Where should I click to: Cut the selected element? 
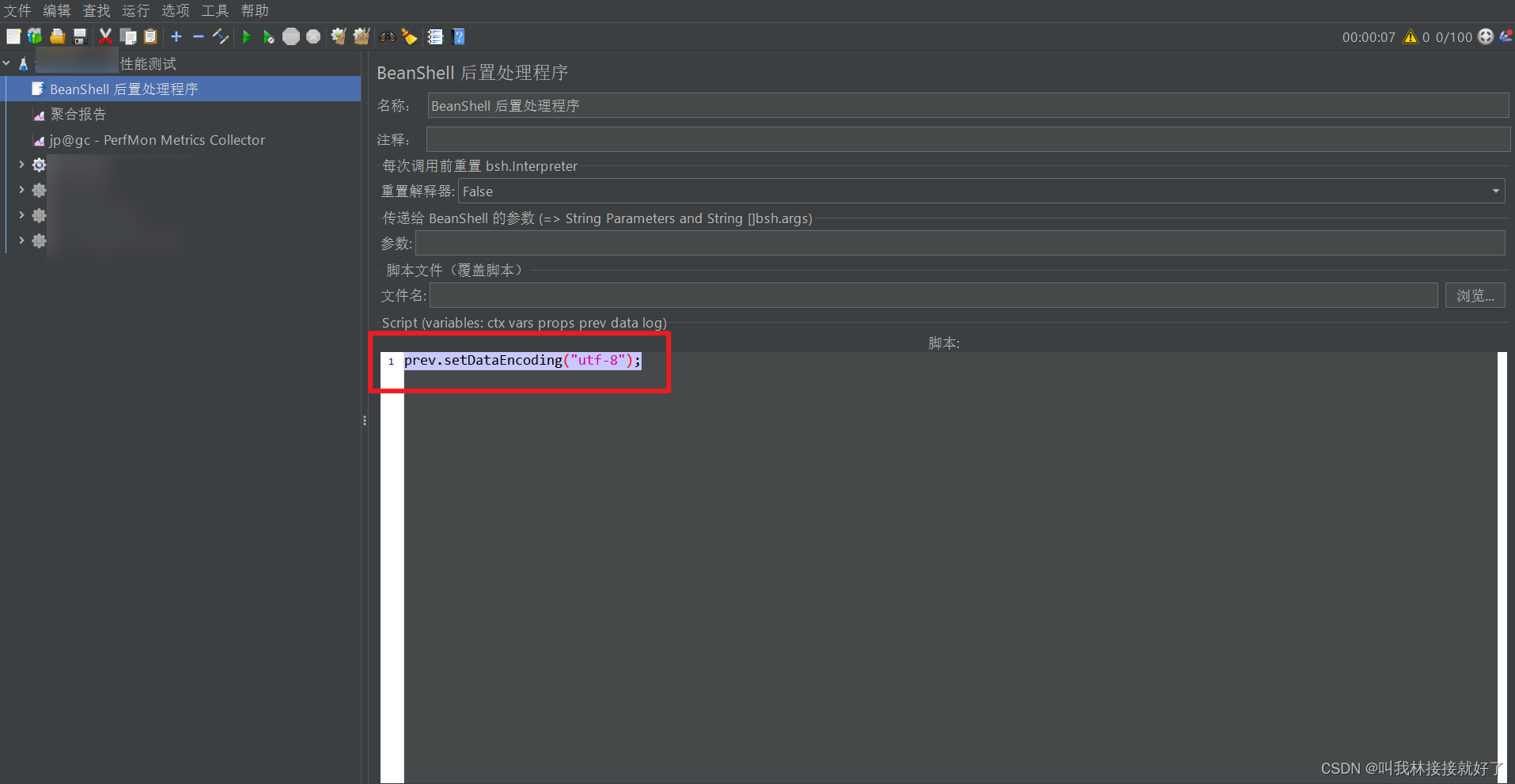tap(105, 36)
